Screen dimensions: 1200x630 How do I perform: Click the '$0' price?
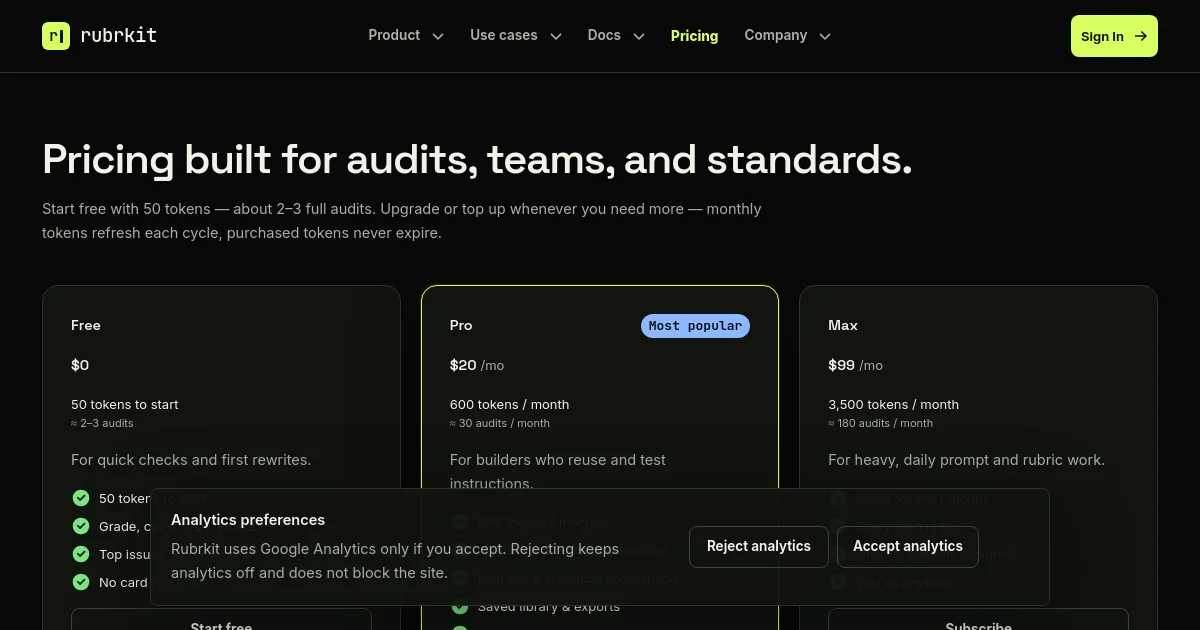coord(80,365)
